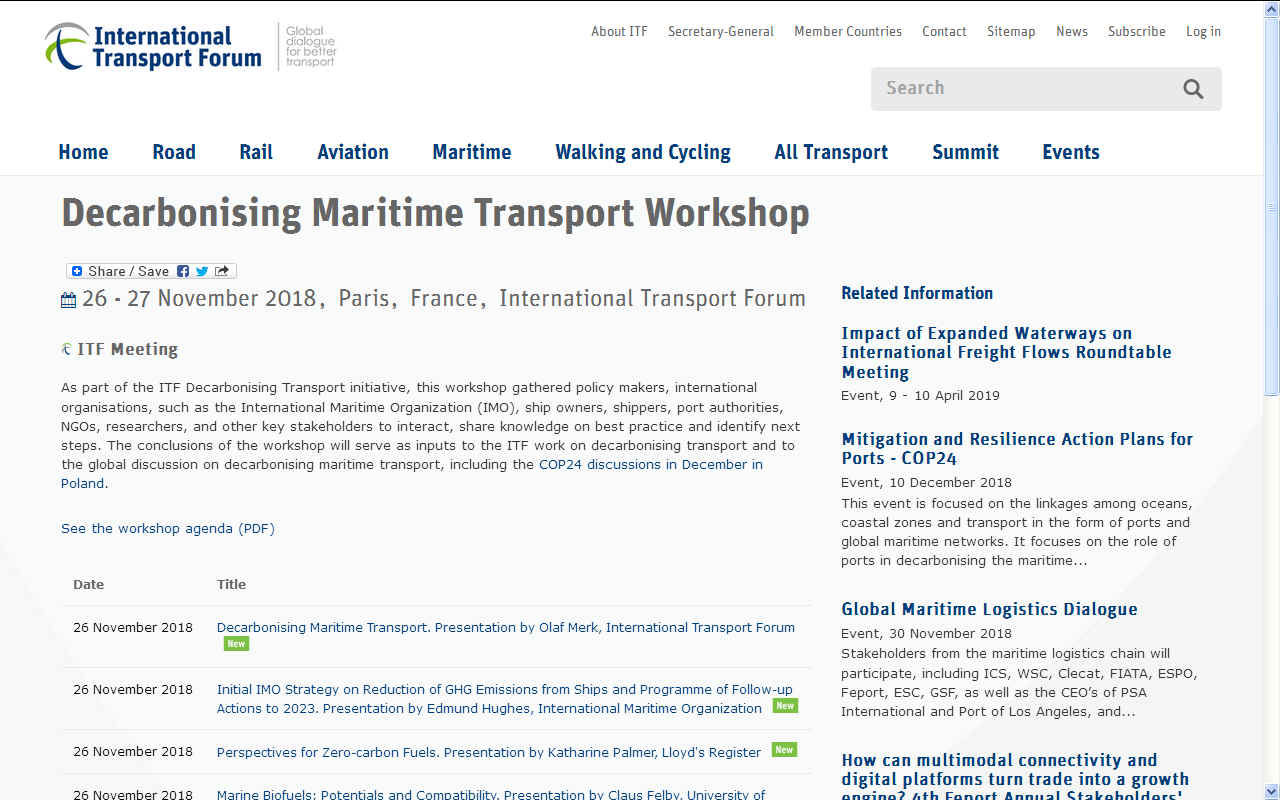Screen dimensions: 1280x800
Task: Click the date cell in the Olaf Merk row
Action: tap(133, 628)
